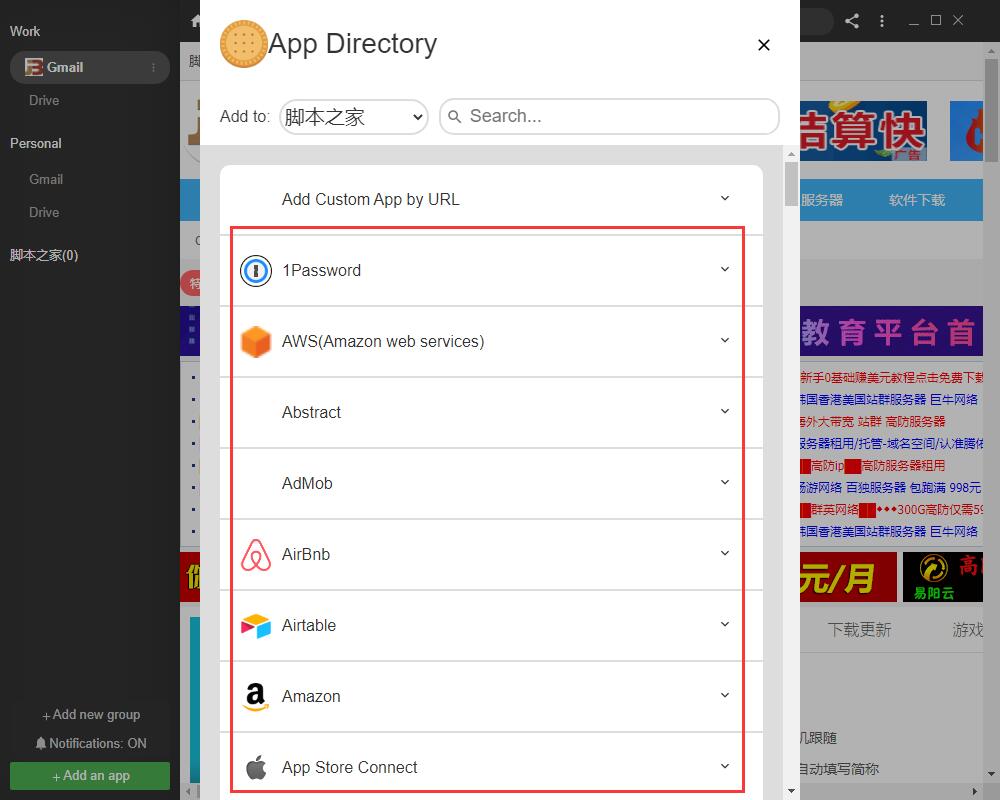Expand the Abstract entry chevron

tap(725, 412)
